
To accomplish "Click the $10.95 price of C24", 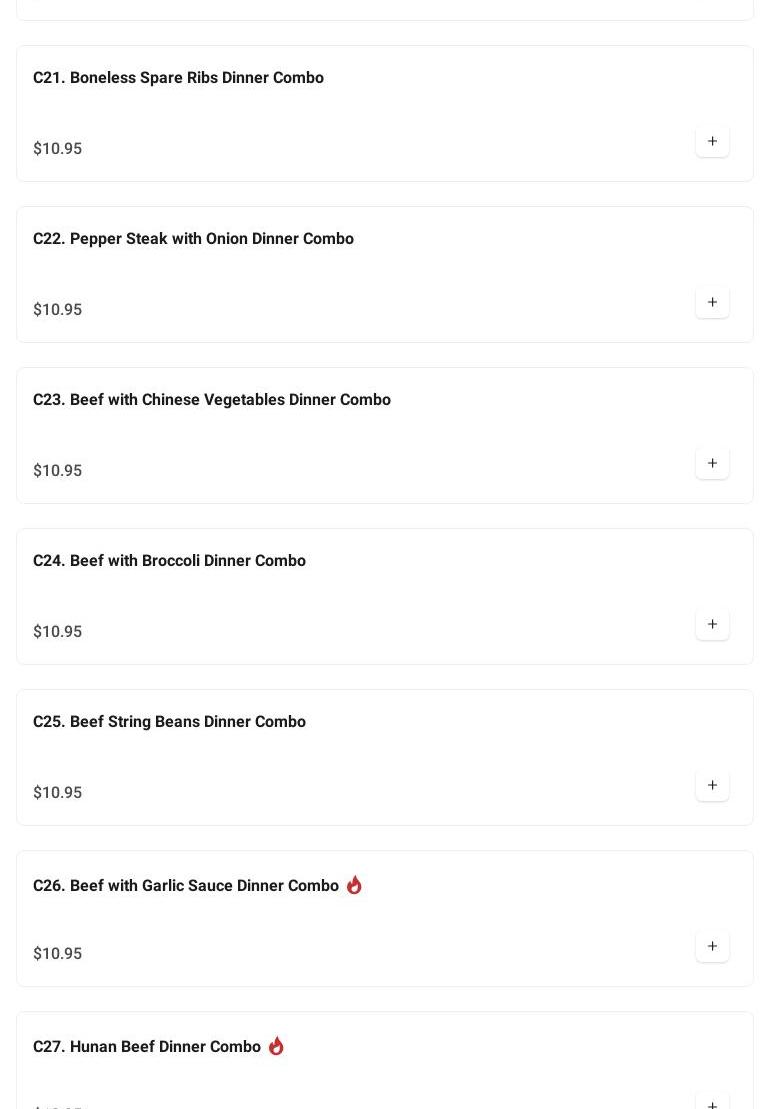I will [58, 632].
